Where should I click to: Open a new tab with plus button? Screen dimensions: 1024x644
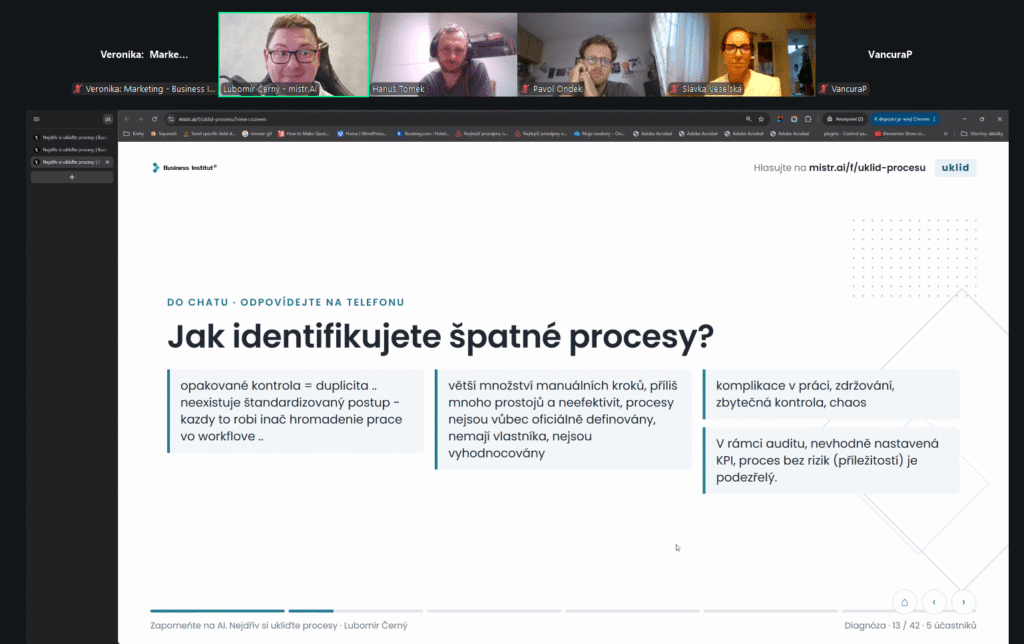coord(72,177)
